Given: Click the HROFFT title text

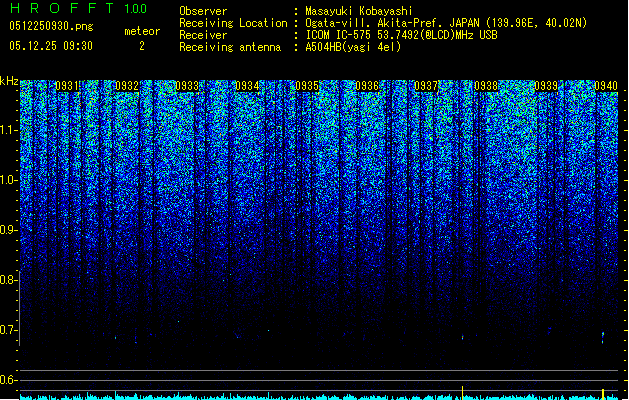Looking at the screenshot, I should point(62,8).
